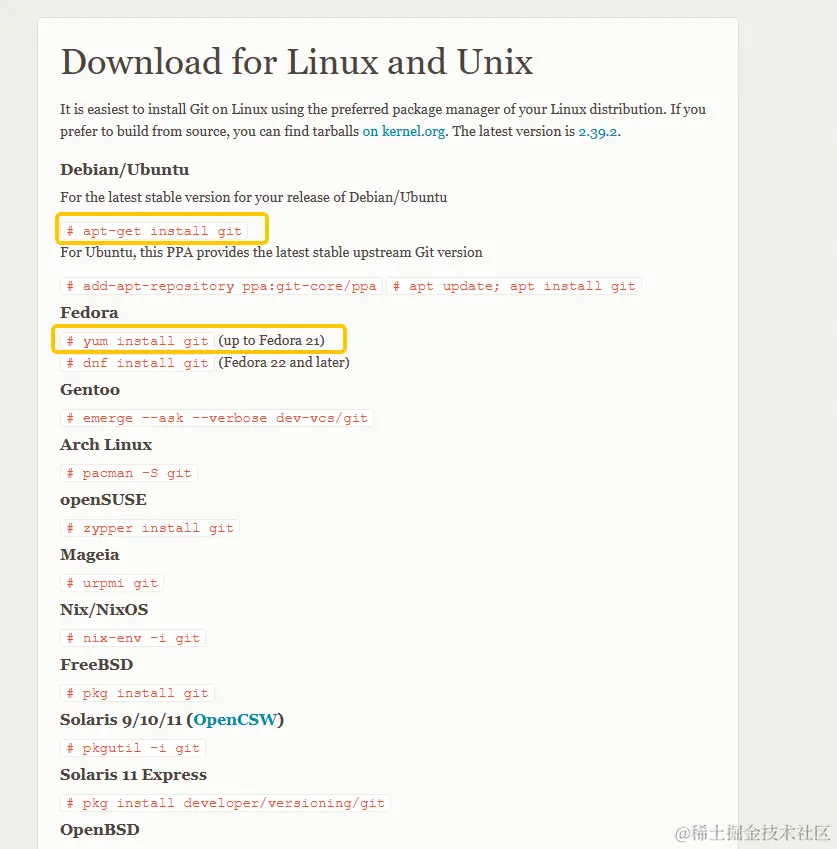Select the 'nix-env -i git' command

click(x=133, y=638)
